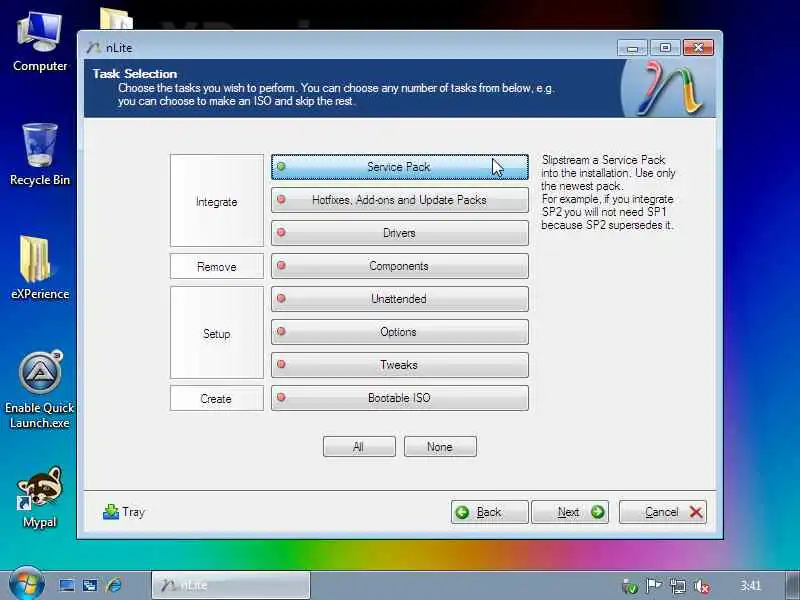
Task: Click the nLite title bar icon
Action: click(x=93, y=47)
